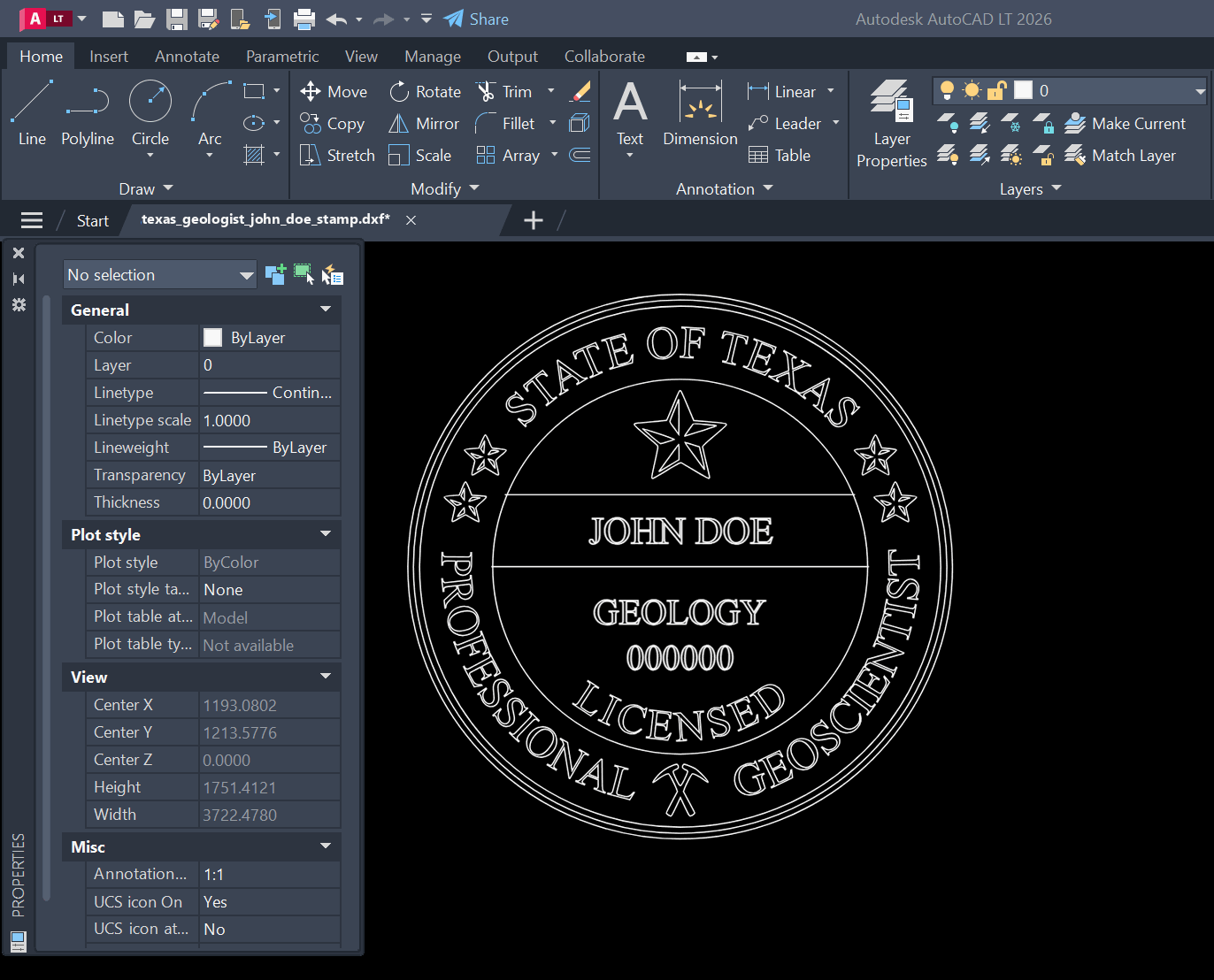Toggle layer 0 lock icon
Image resolution: width=1214 pixels, height=980 pixels.
(x=997, y=90)
